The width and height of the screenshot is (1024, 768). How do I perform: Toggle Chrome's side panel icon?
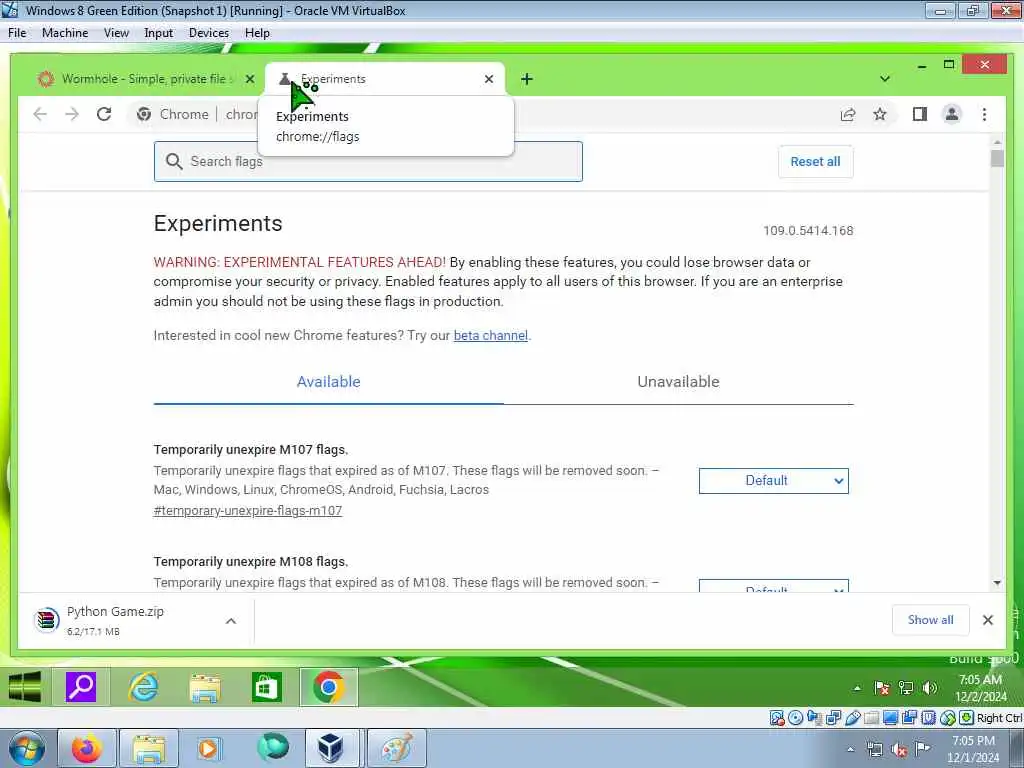coord(920,114)
